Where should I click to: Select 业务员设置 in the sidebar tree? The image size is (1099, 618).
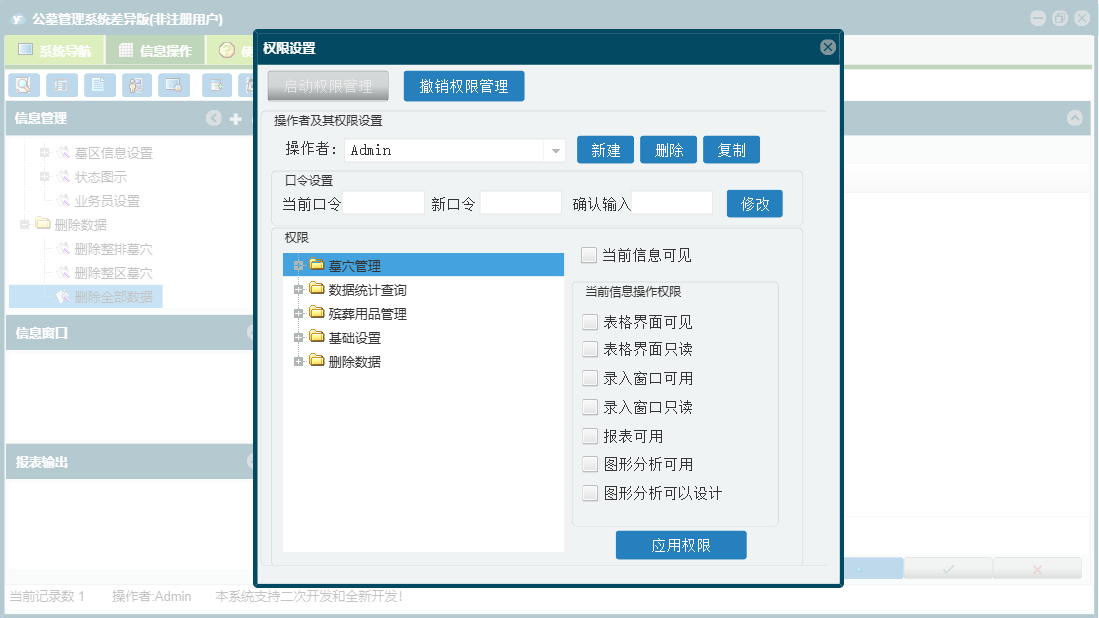pos(107,201)
